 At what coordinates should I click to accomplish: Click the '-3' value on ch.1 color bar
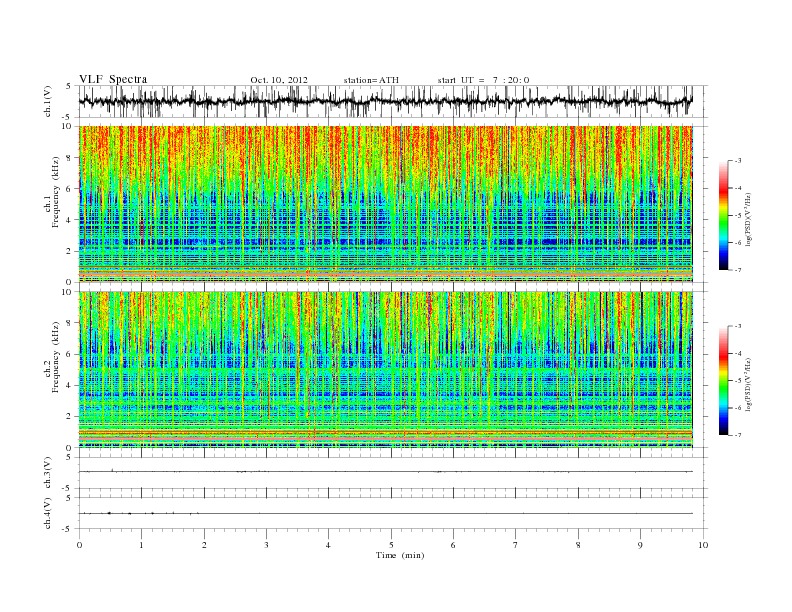click(737, 161)
